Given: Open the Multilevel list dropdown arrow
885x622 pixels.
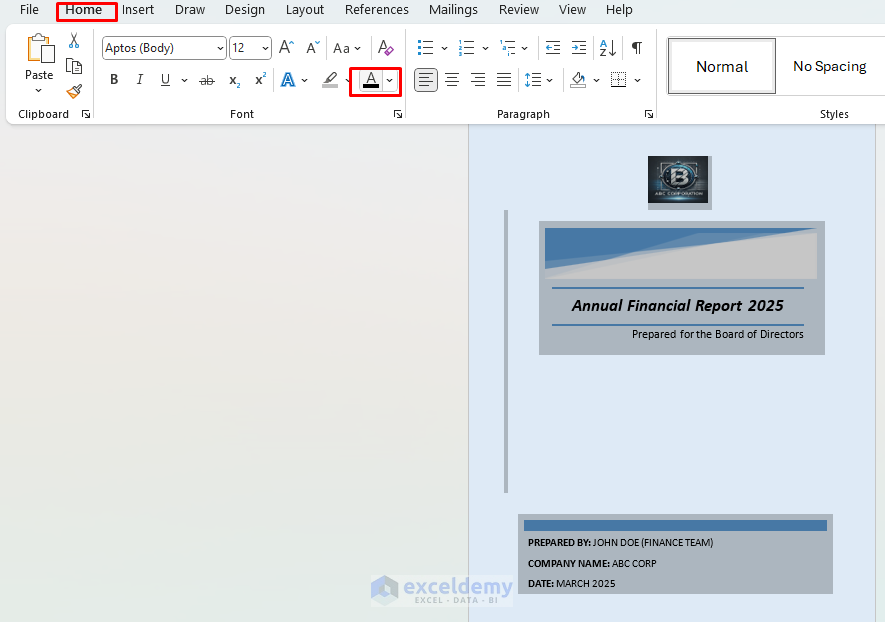Looking at the screenshot, I should (524, 49).
